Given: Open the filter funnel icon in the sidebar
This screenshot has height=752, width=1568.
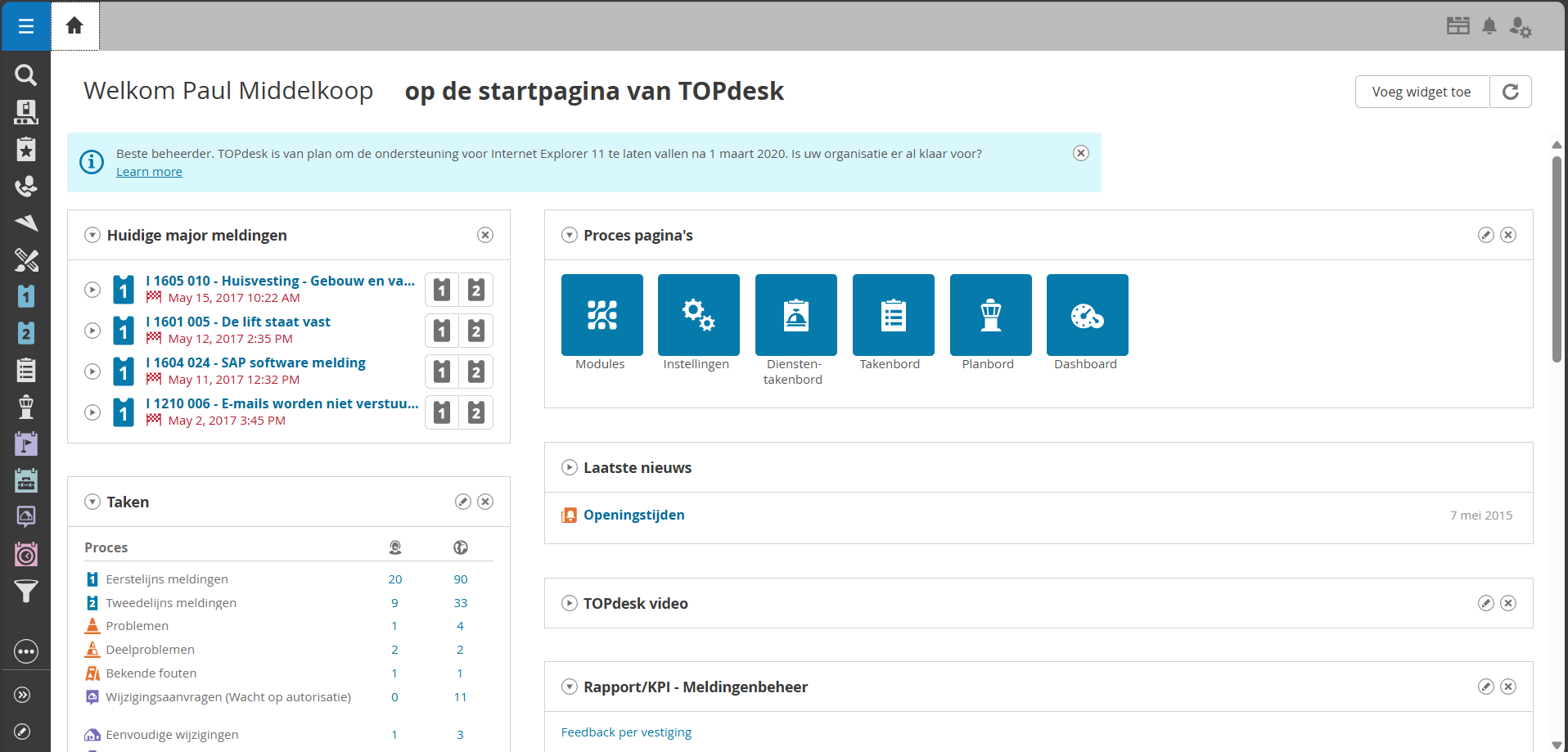Looking at the screenshot, I should [25, 591].
